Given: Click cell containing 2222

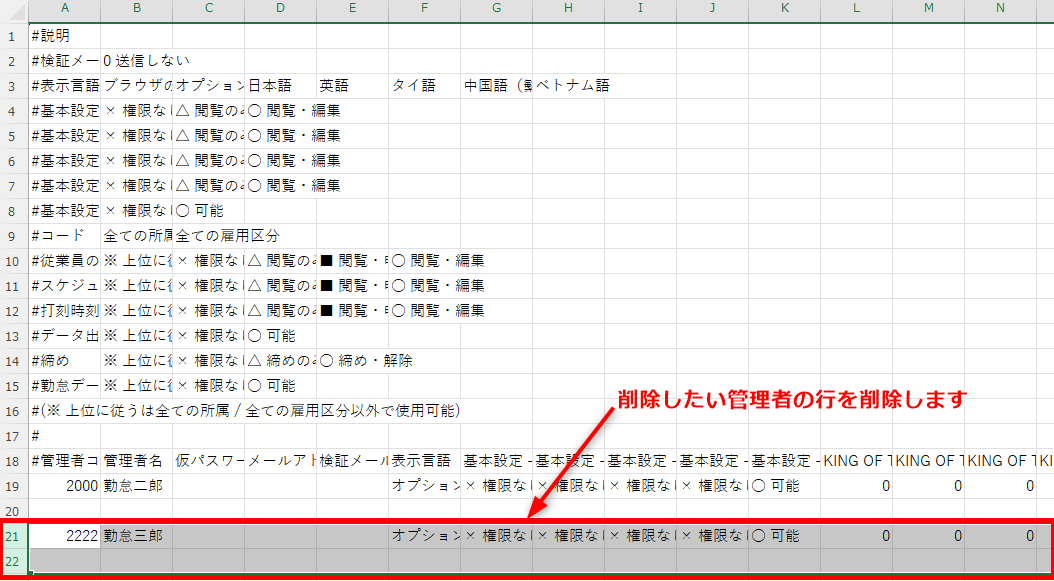Looking at the screenshot, I should pos(65,536).
